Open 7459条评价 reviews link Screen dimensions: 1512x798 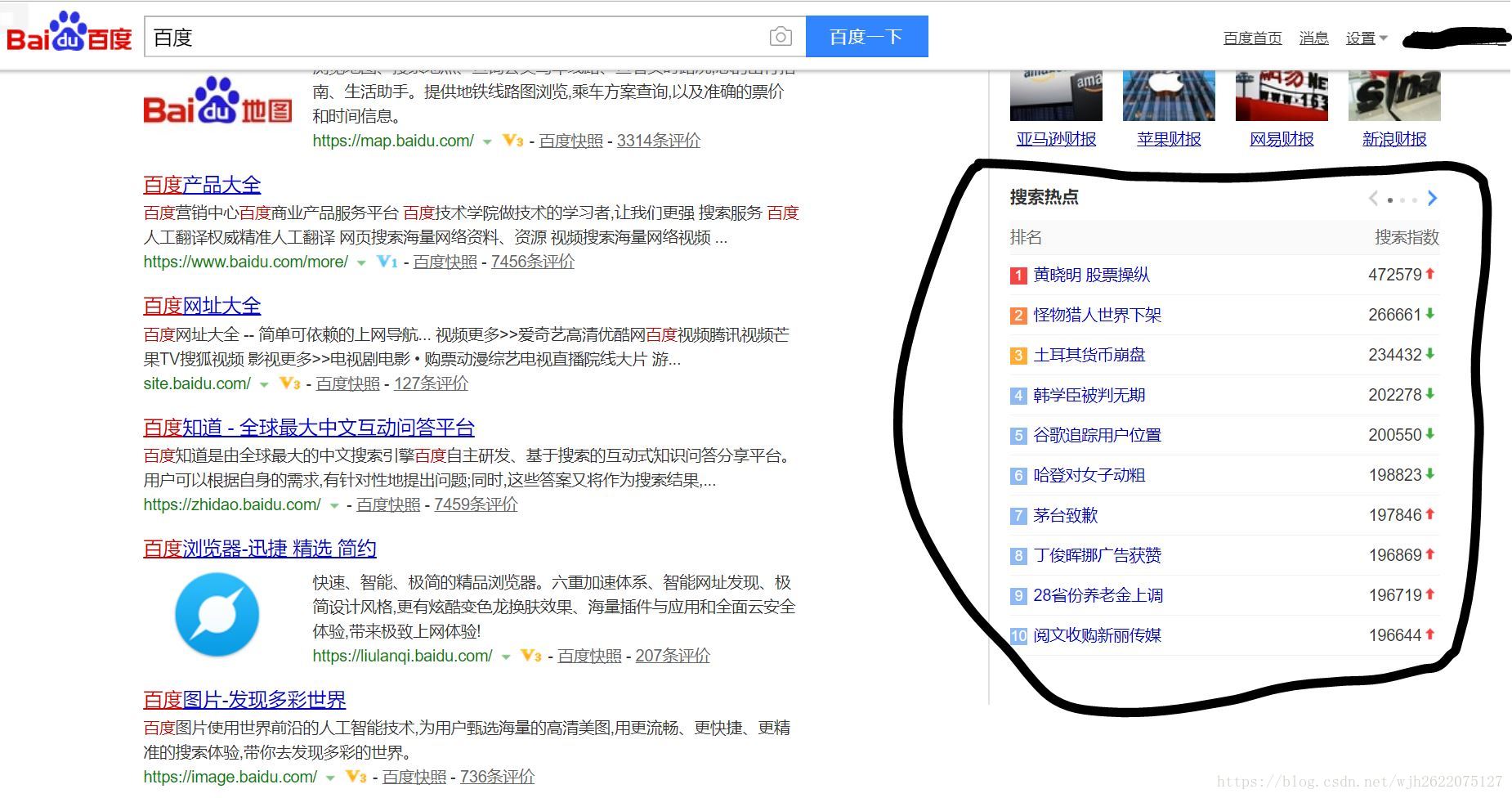point(476,504)
